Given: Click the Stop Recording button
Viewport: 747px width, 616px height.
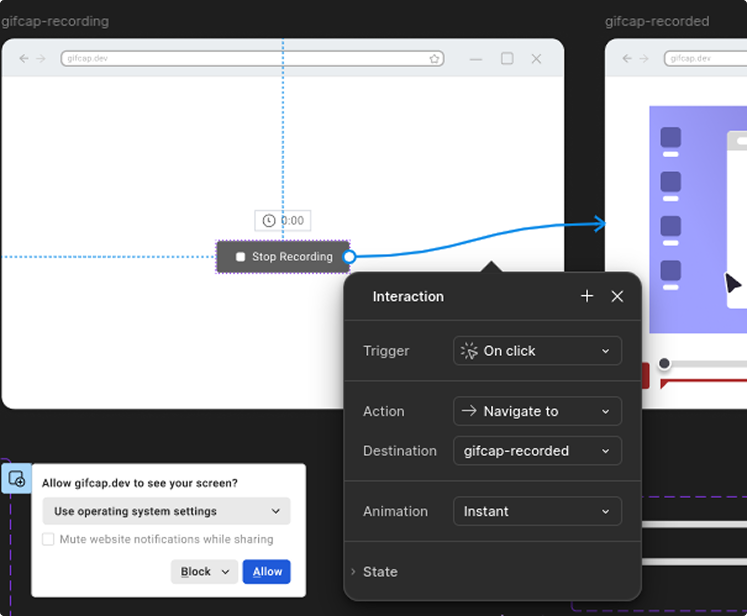Looking at the screenshot, I should [283, 257].
